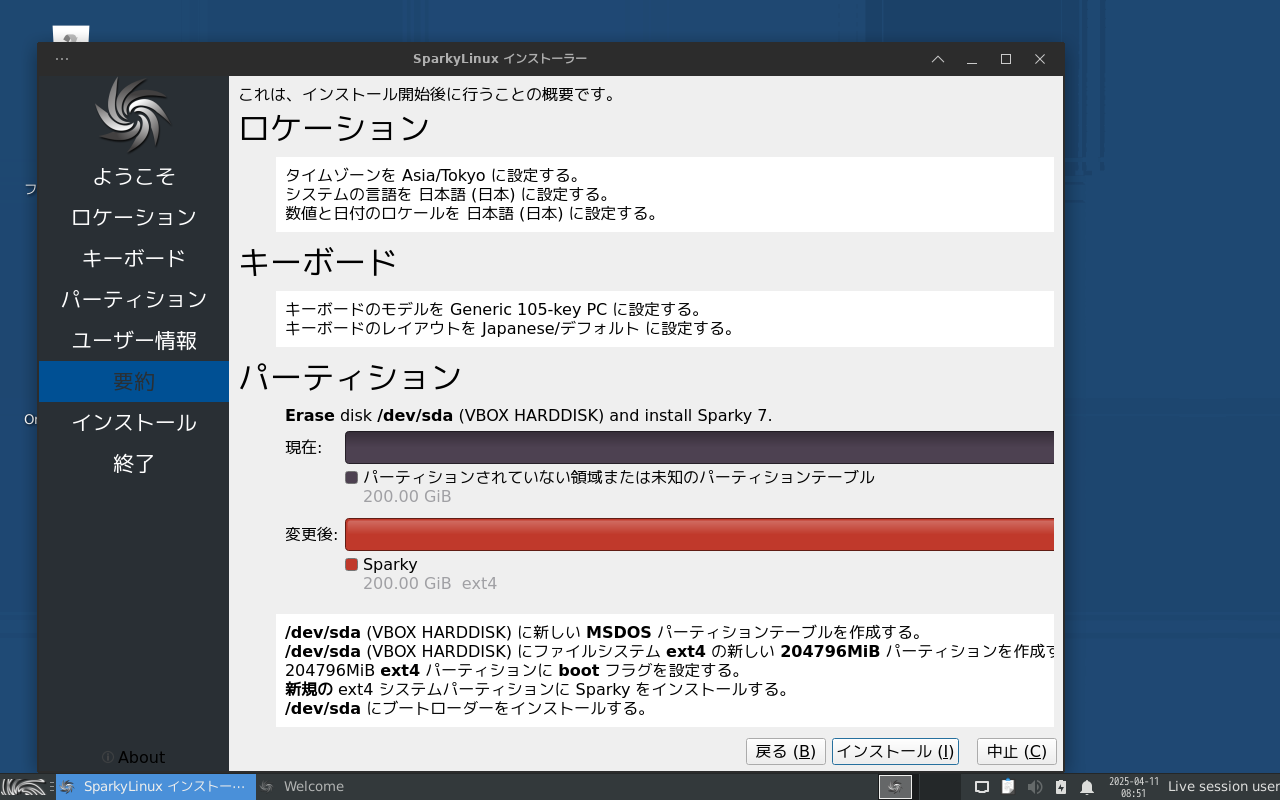The image size is (1280, 800).
Task: Click the 数値と日付のロケール summary line
Action: click(472, 213)
